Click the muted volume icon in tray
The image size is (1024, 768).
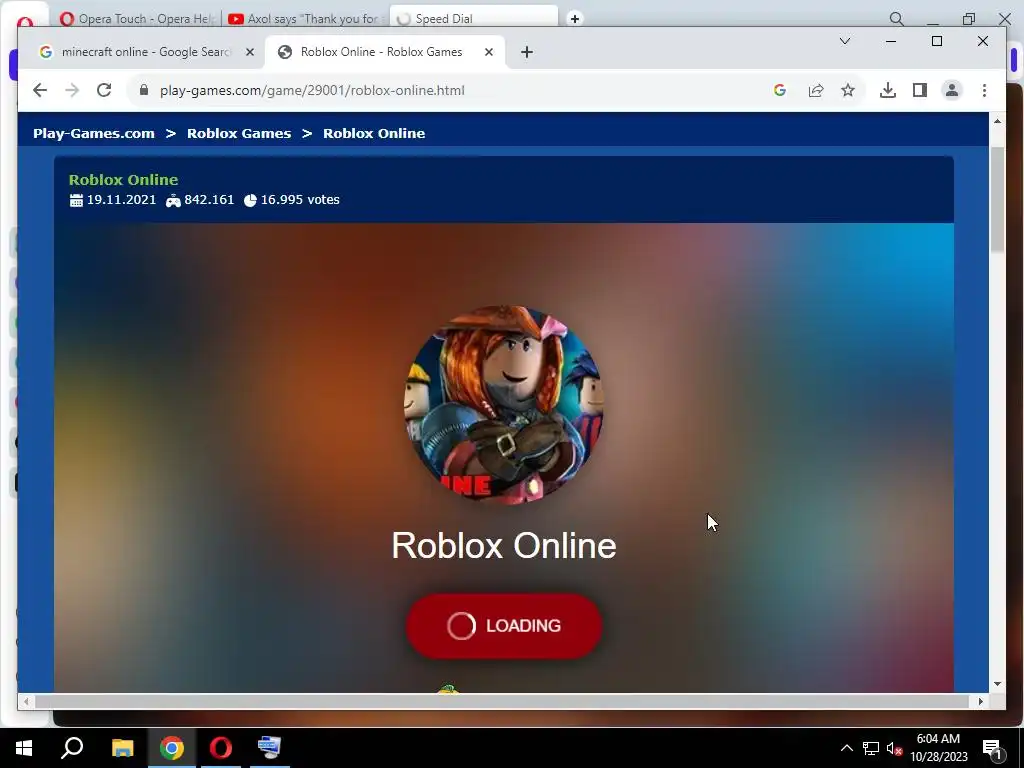pos(894,748)
